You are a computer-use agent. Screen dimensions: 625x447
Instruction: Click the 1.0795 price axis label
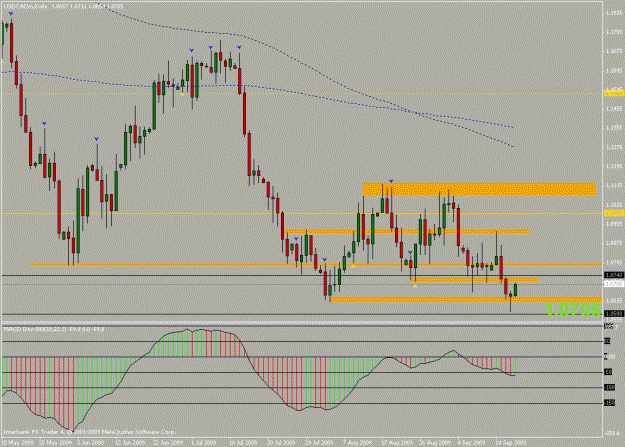[x=614, y=262]
